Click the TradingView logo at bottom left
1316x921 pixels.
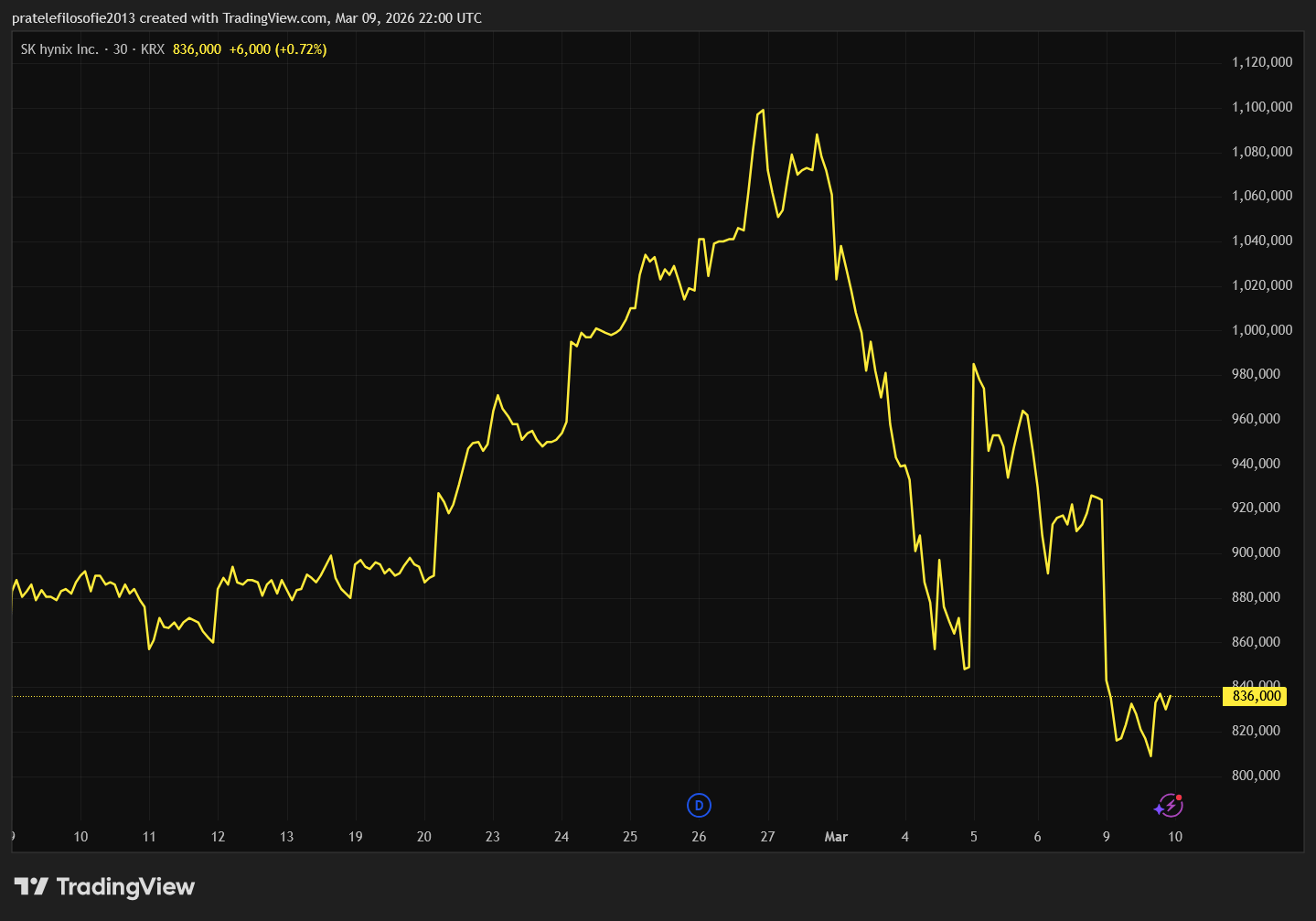tap(105, 886)
